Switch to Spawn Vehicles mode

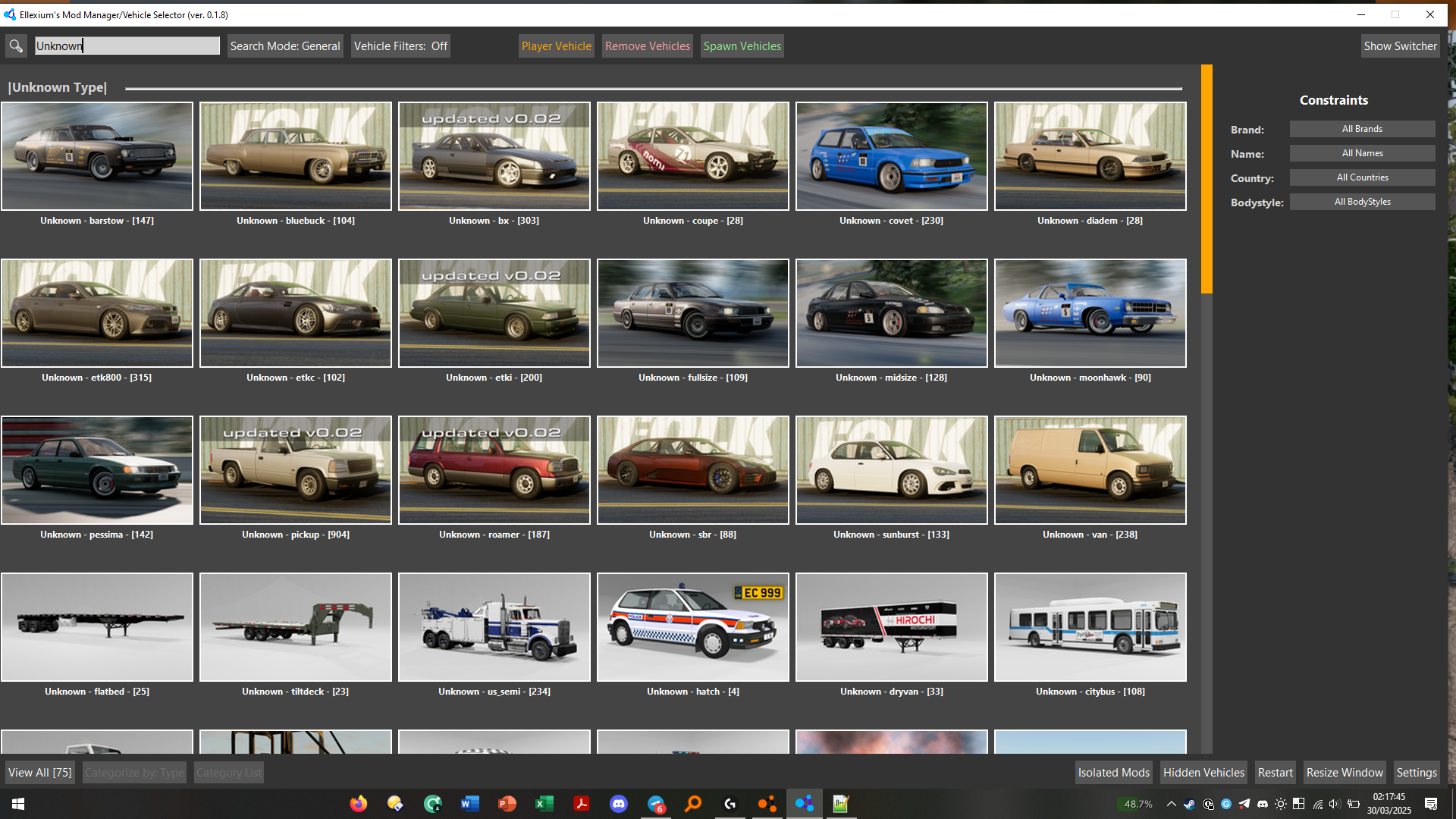(x=742, y=46)
